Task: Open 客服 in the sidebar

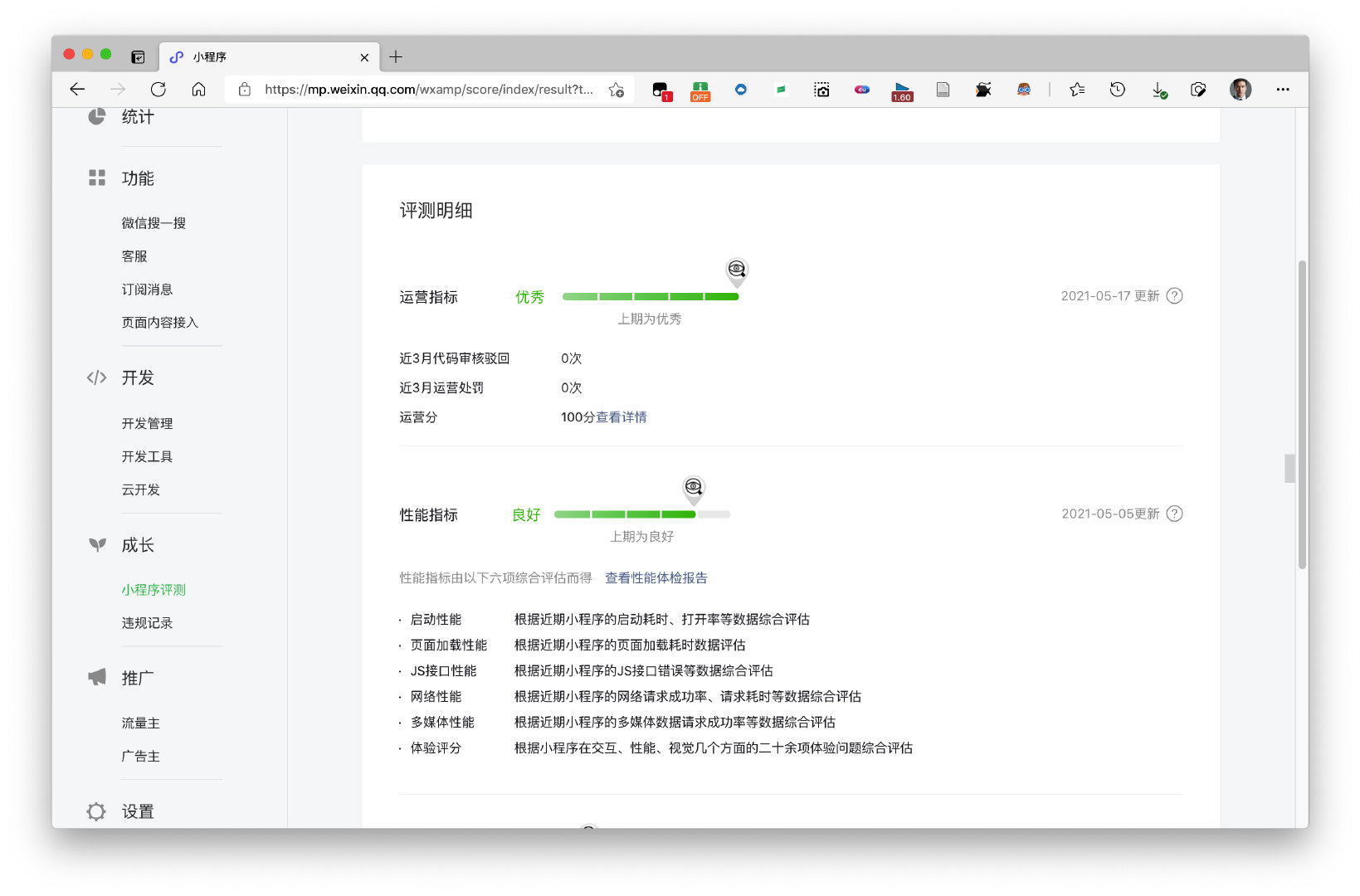Action: pos(134,256)
